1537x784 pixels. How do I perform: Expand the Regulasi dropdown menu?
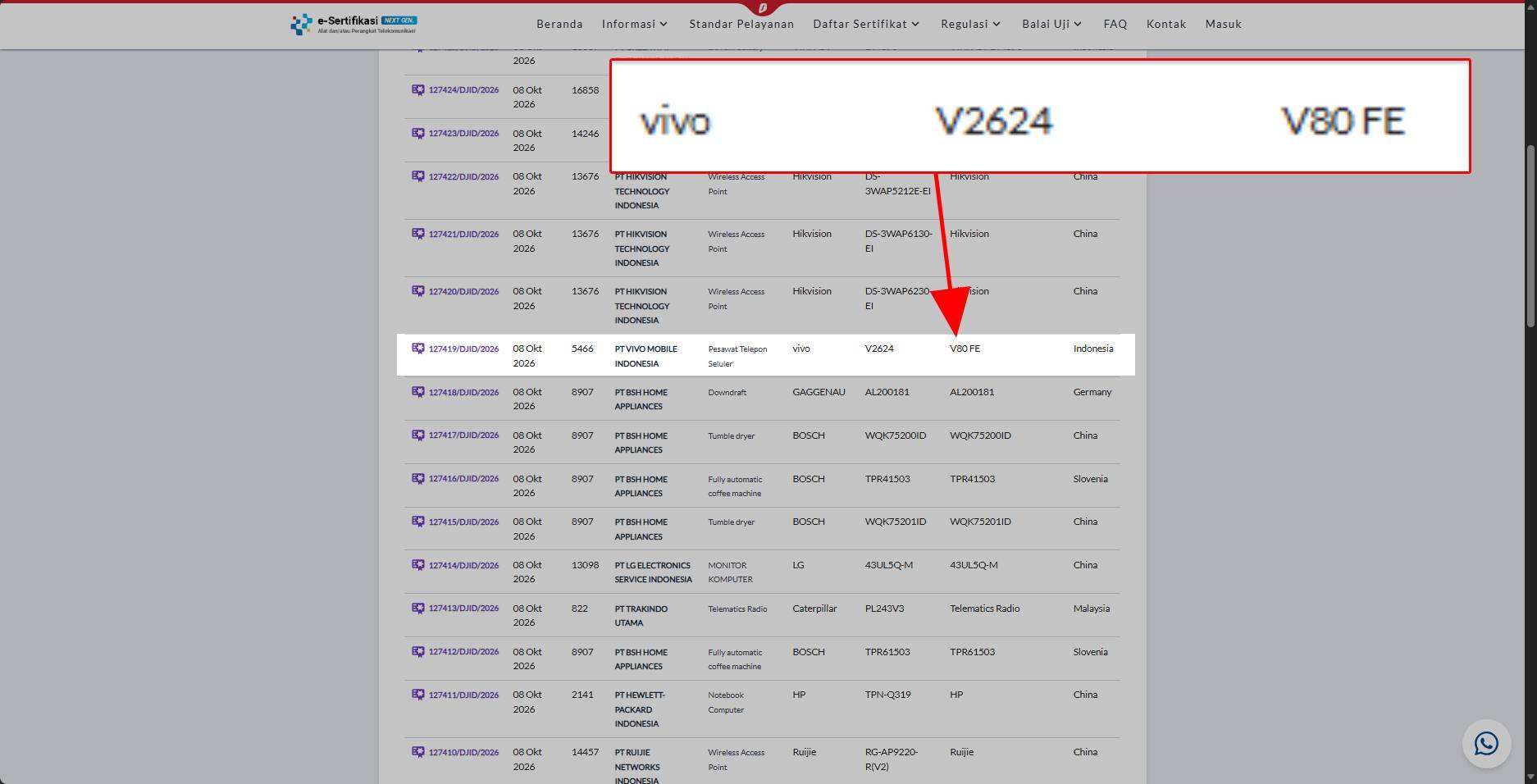pyautogui.click(x=971, y=24)
